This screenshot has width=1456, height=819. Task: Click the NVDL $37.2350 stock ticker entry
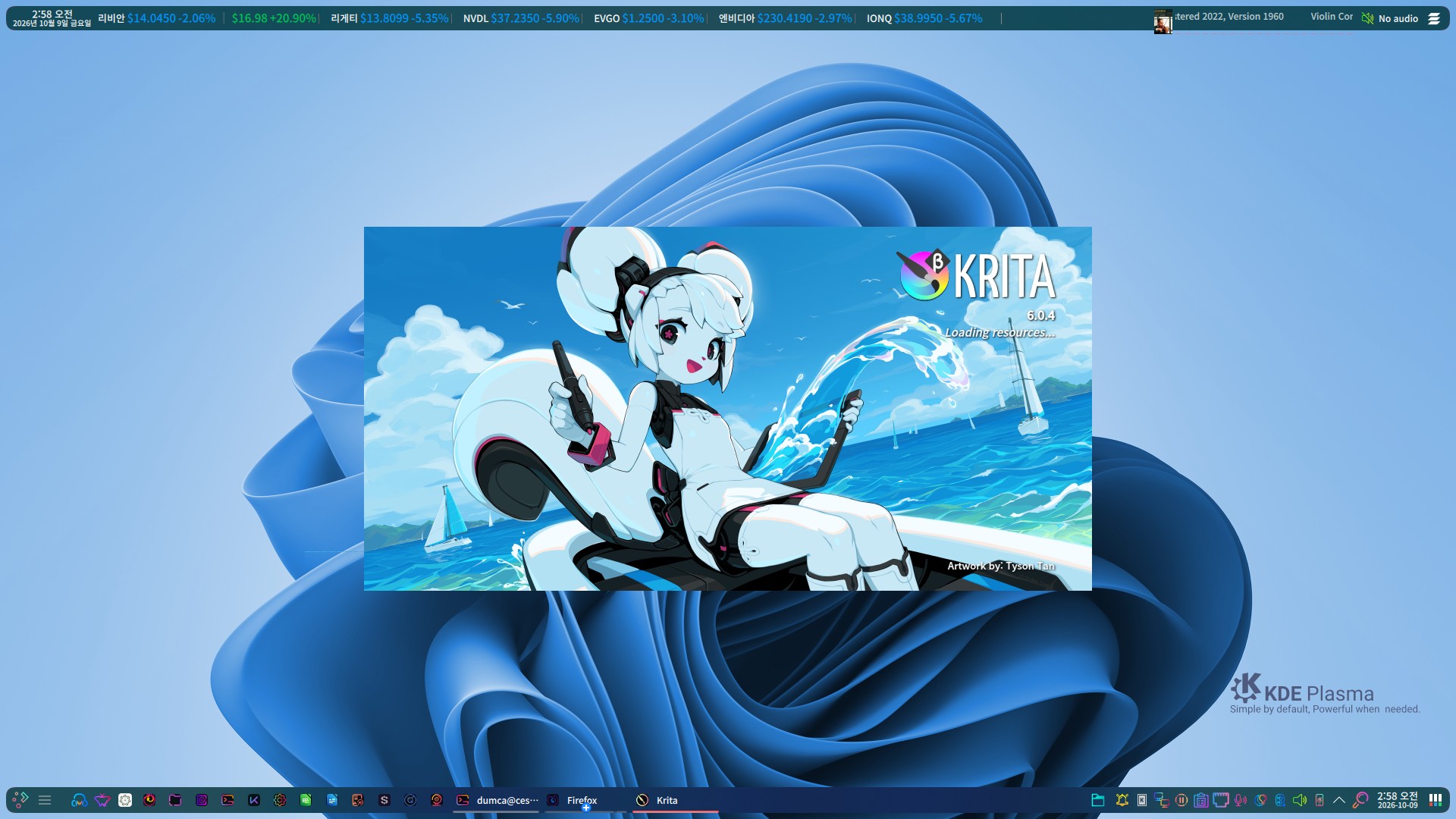click(521, 18)
